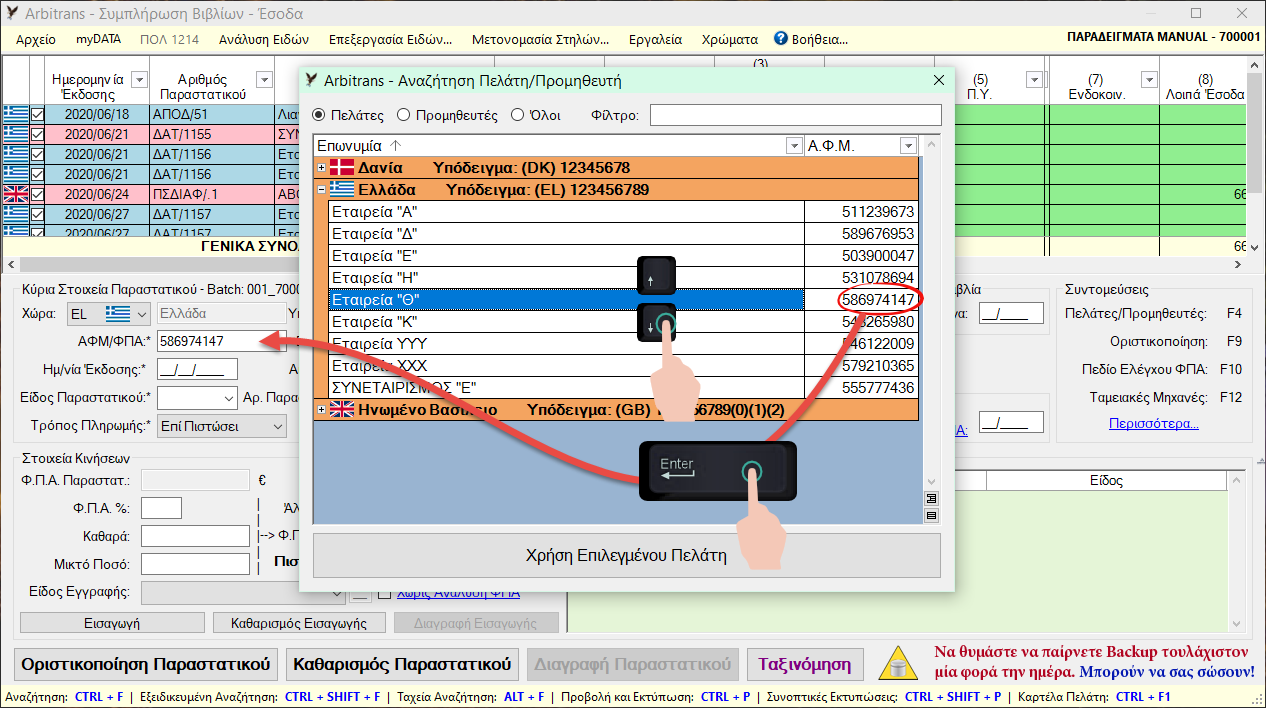Untick the checkbox of the ΠΣΔΙΑΦ/.1 row

(38, 194)
